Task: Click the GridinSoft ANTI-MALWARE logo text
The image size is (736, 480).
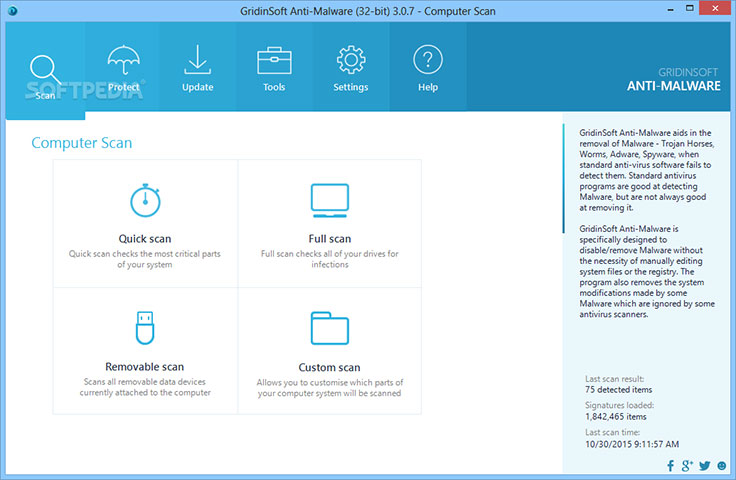Action: pos(674,80)
